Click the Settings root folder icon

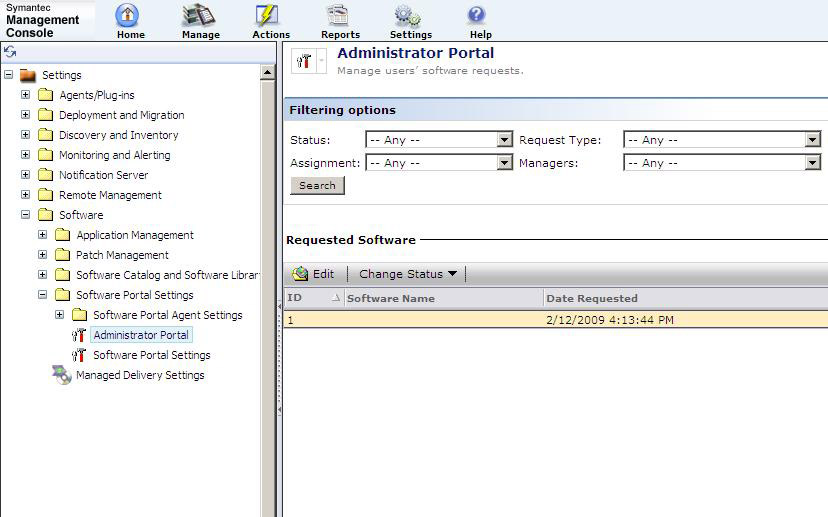[x=27, y=76]
